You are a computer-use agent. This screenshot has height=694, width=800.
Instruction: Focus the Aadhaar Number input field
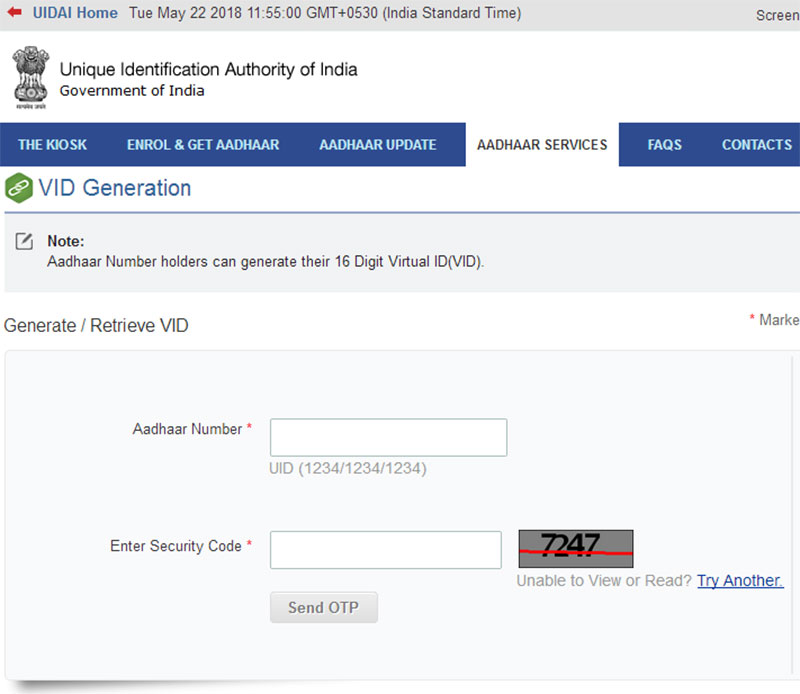[x=388, y=437]
